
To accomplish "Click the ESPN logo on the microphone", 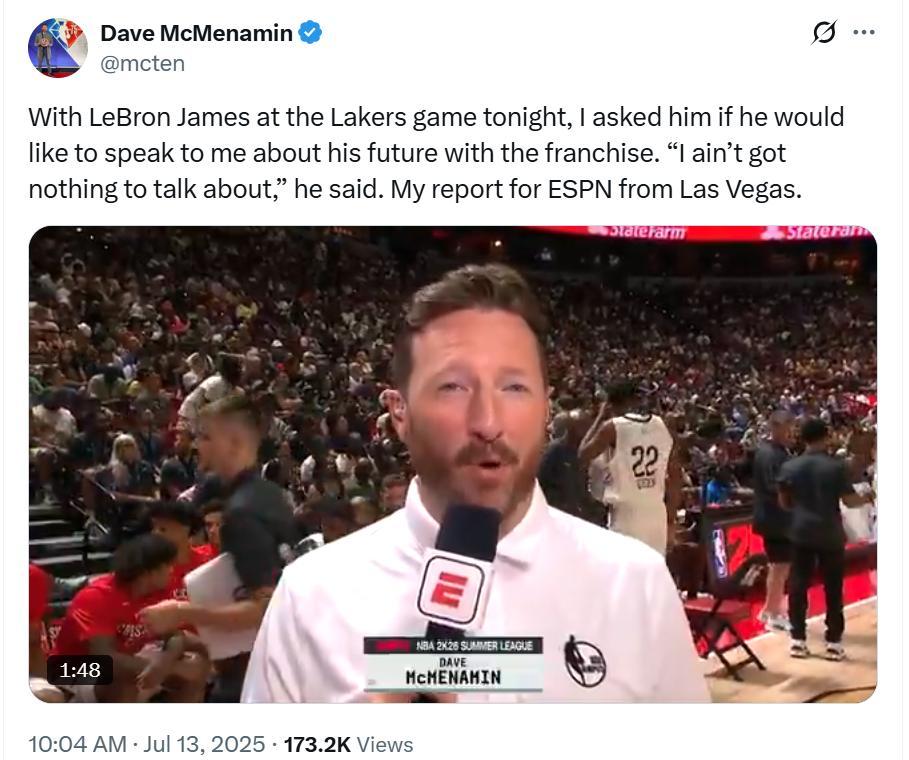I will coord(451,590).
